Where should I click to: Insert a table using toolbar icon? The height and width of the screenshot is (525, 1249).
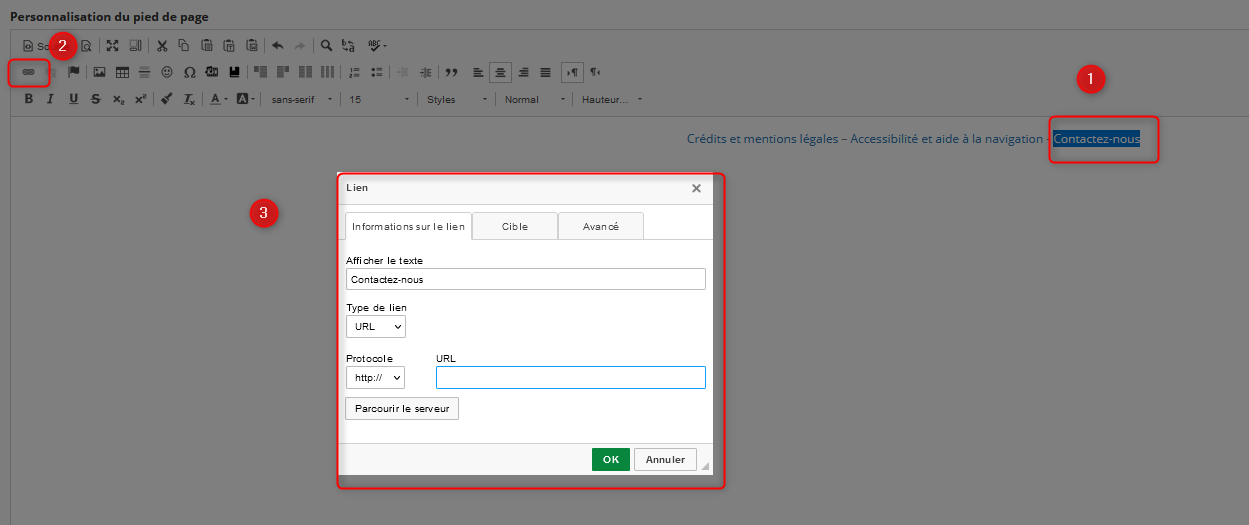[122, 72]
